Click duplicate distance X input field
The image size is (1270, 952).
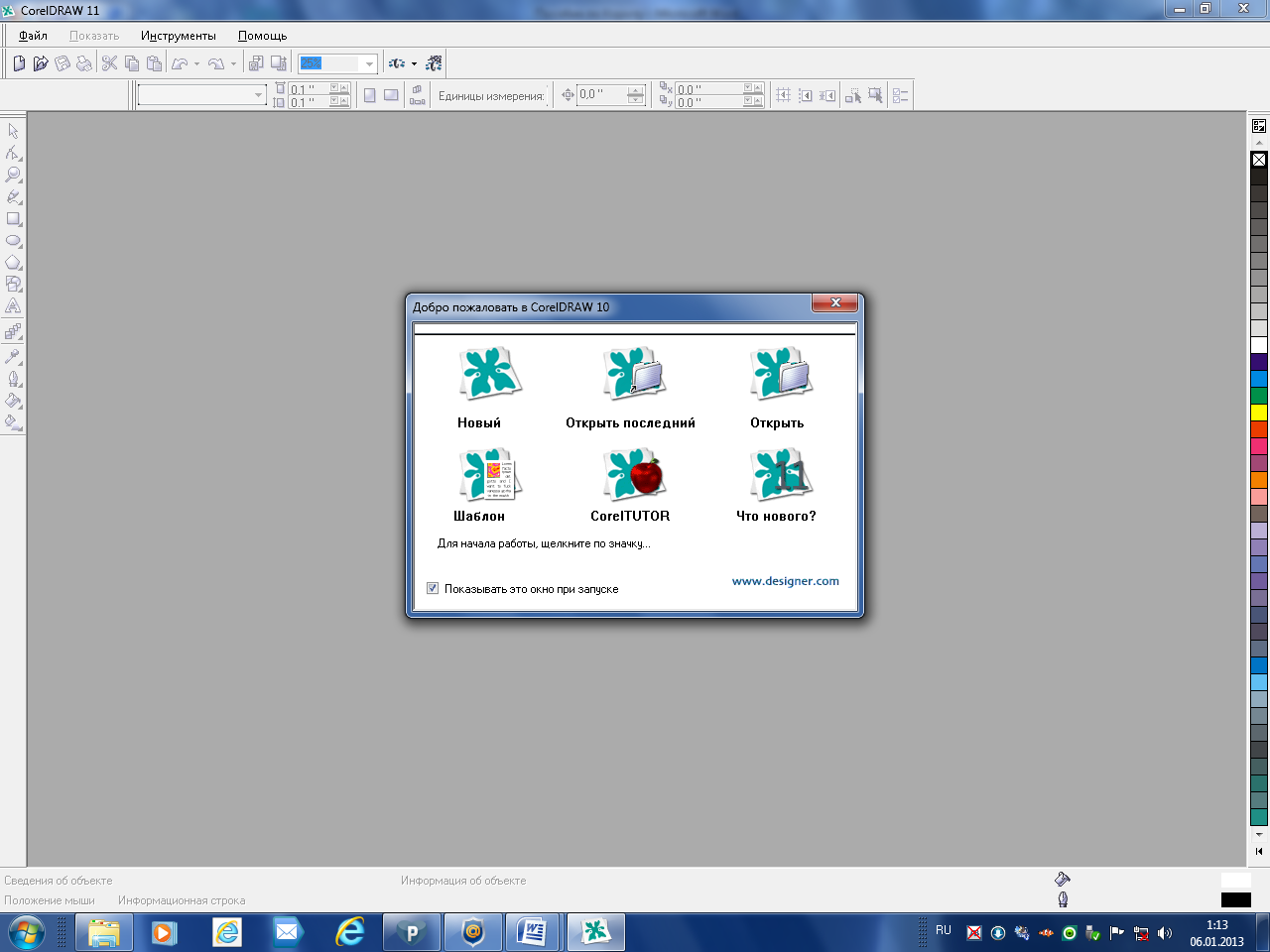(708, 89)
